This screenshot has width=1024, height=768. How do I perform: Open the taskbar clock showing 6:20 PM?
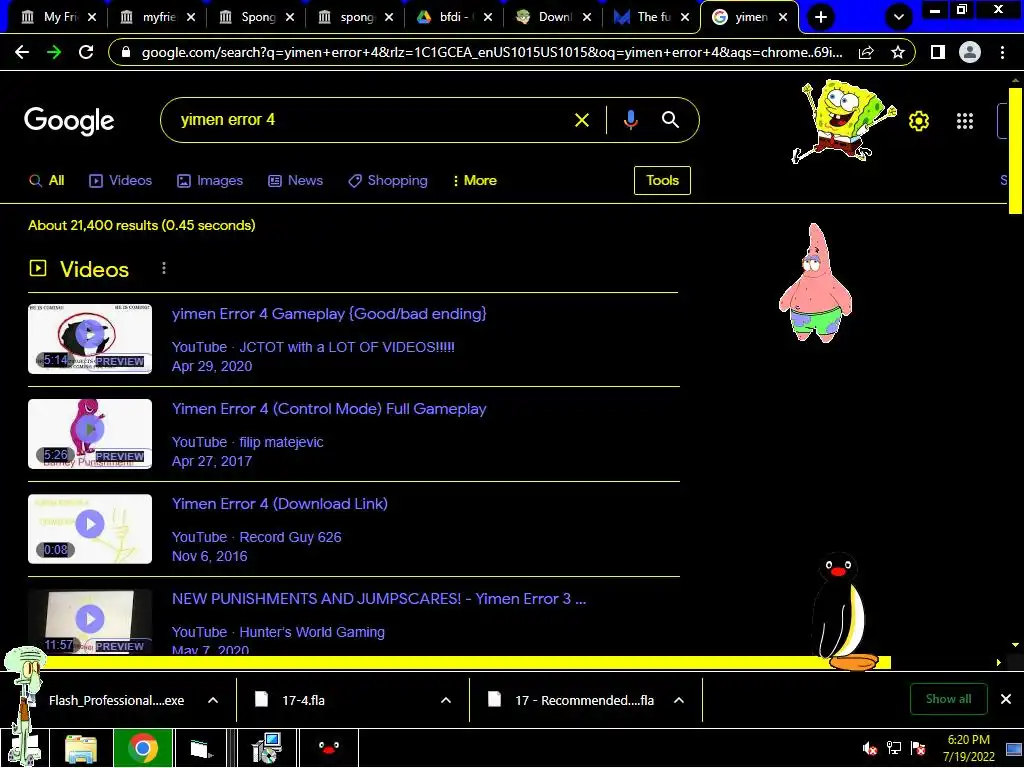tap(968, 748)
